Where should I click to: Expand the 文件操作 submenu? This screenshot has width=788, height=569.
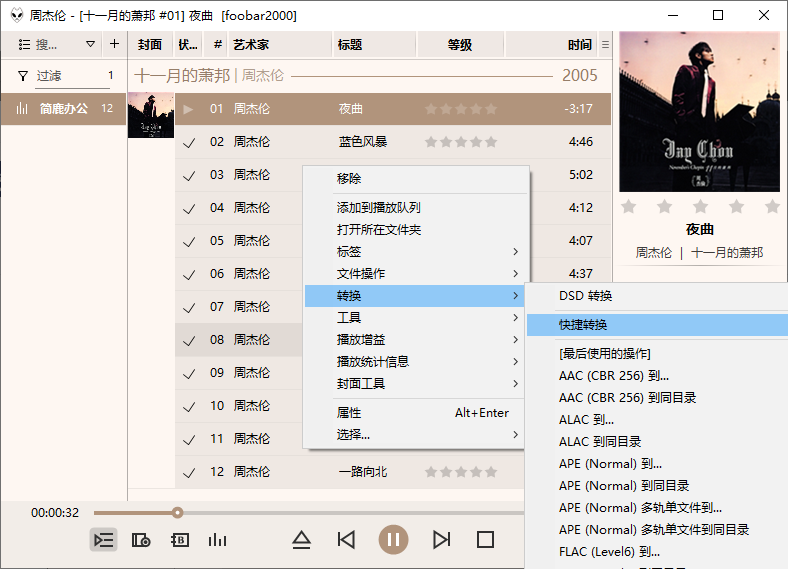[x=415, y=273]
